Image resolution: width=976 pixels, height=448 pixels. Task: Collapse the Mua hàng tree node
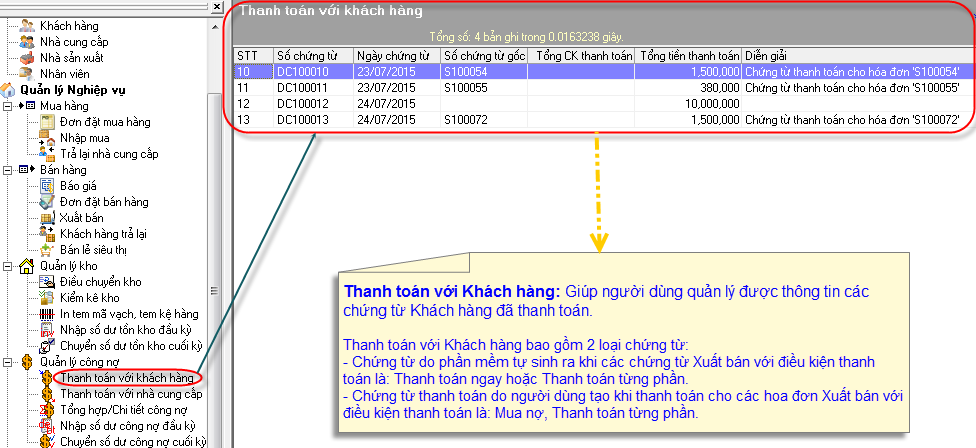(9, 105)
